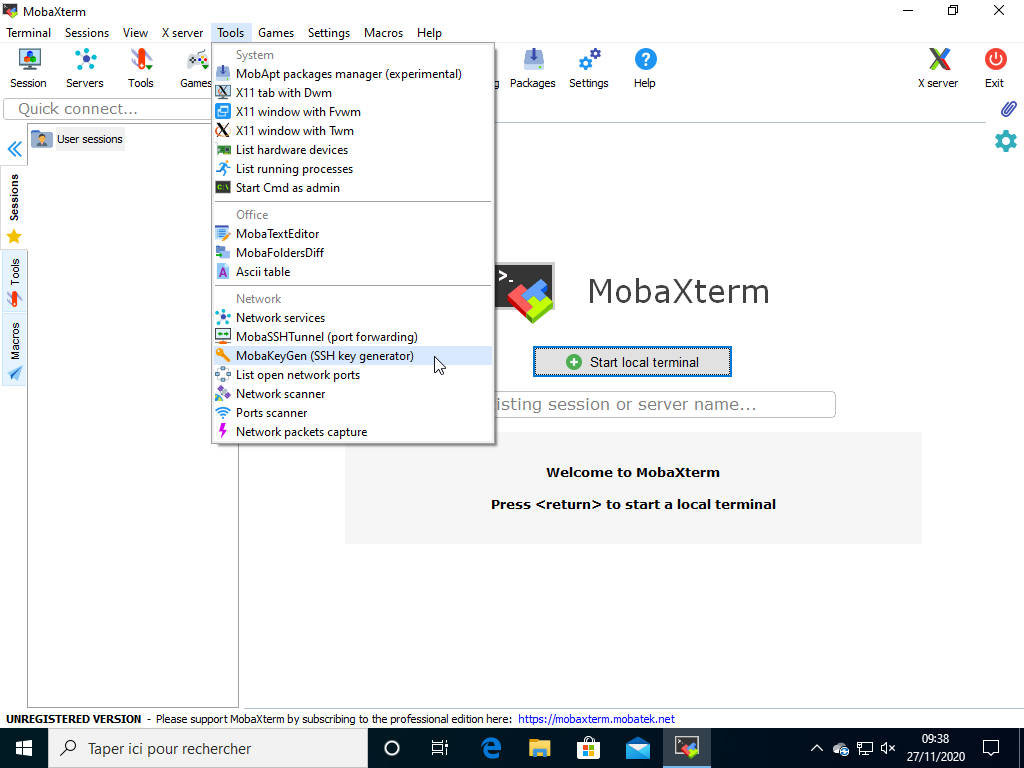
Task: Click the paperclip attach icon
Action: click(1008, 108)
